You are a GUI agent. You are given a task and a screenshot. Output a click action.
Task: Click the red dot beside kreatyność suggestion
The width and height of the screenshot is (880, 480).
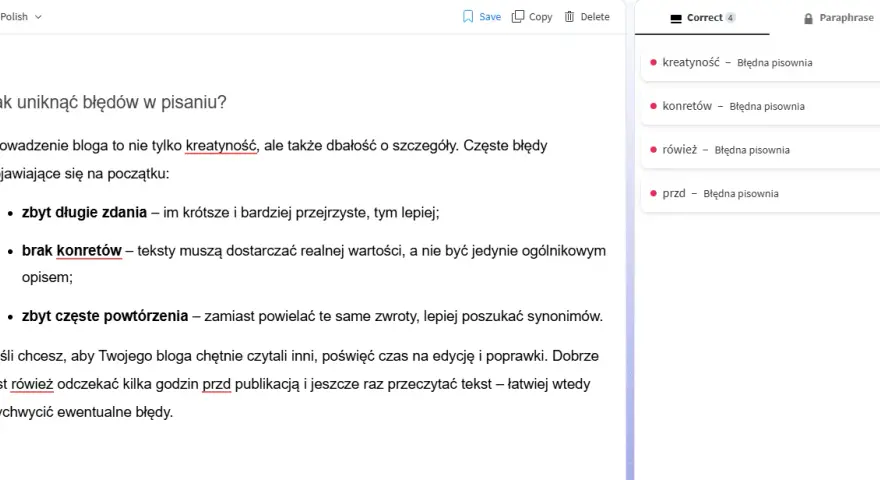[x=653, y=62]
